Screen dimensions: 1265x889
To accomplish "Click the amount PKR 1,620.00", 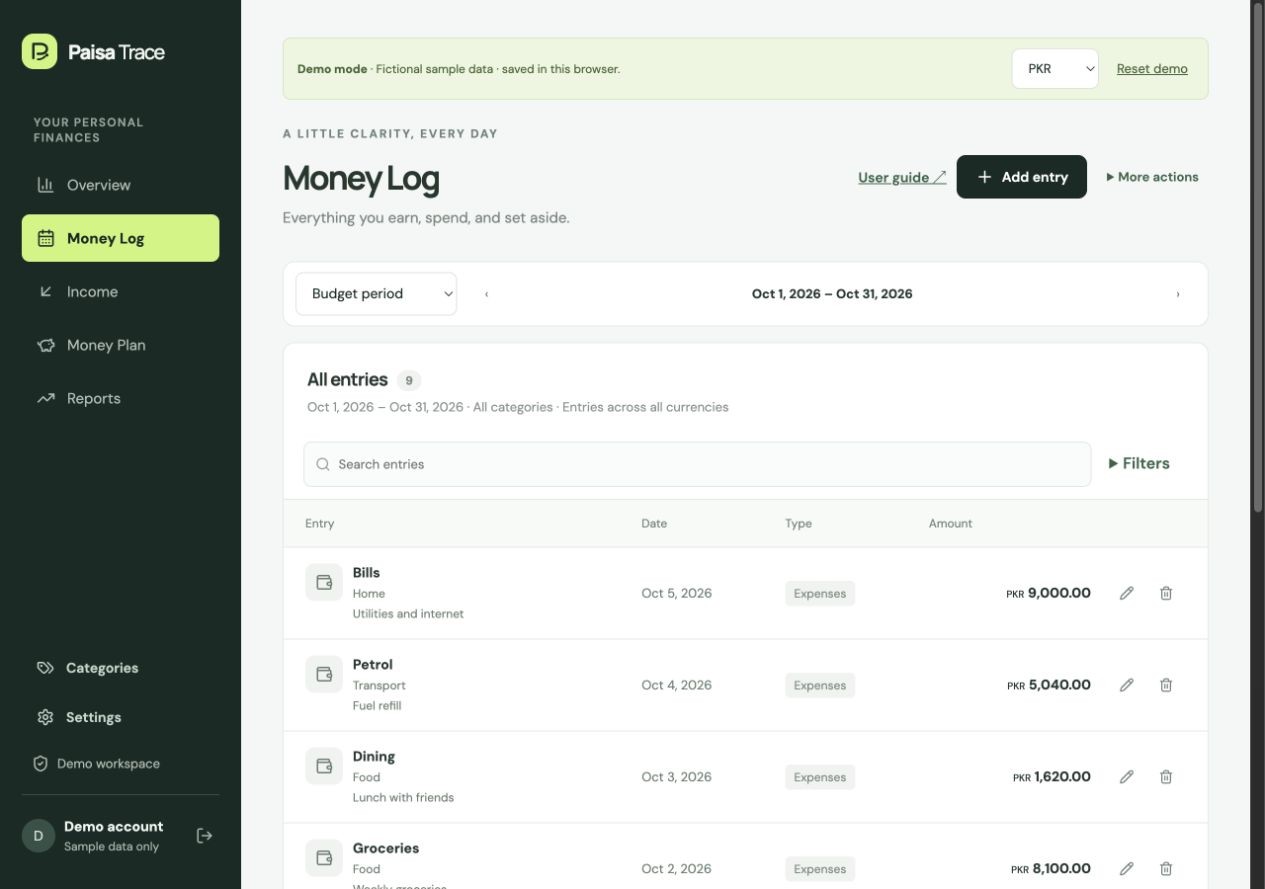I will click(1051, 777).
